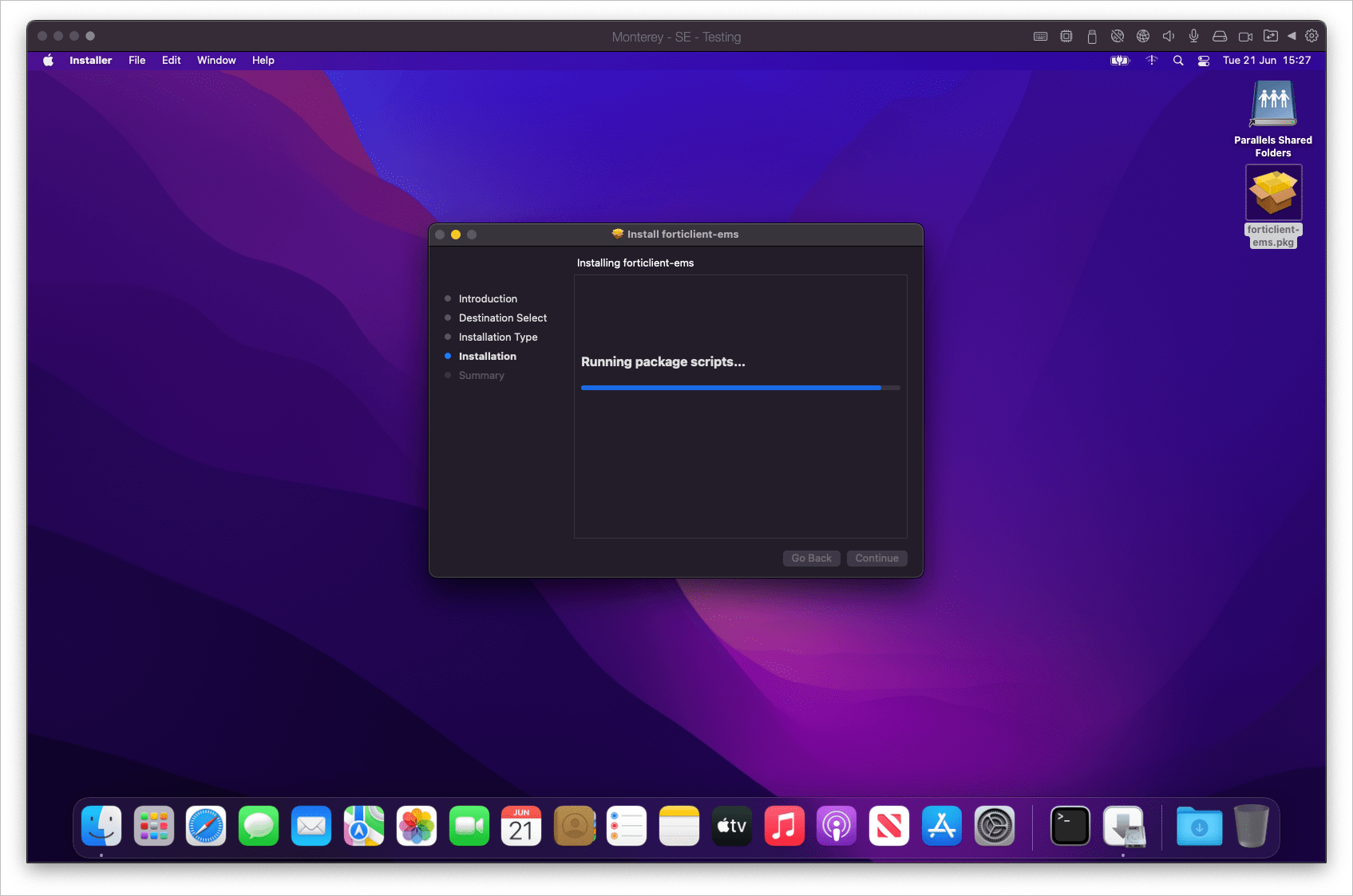The width and height of the screenshot is (1353, 896).
Task: Open Finder from the Dock
Action: pyautogui.click(x=101, y=826)
